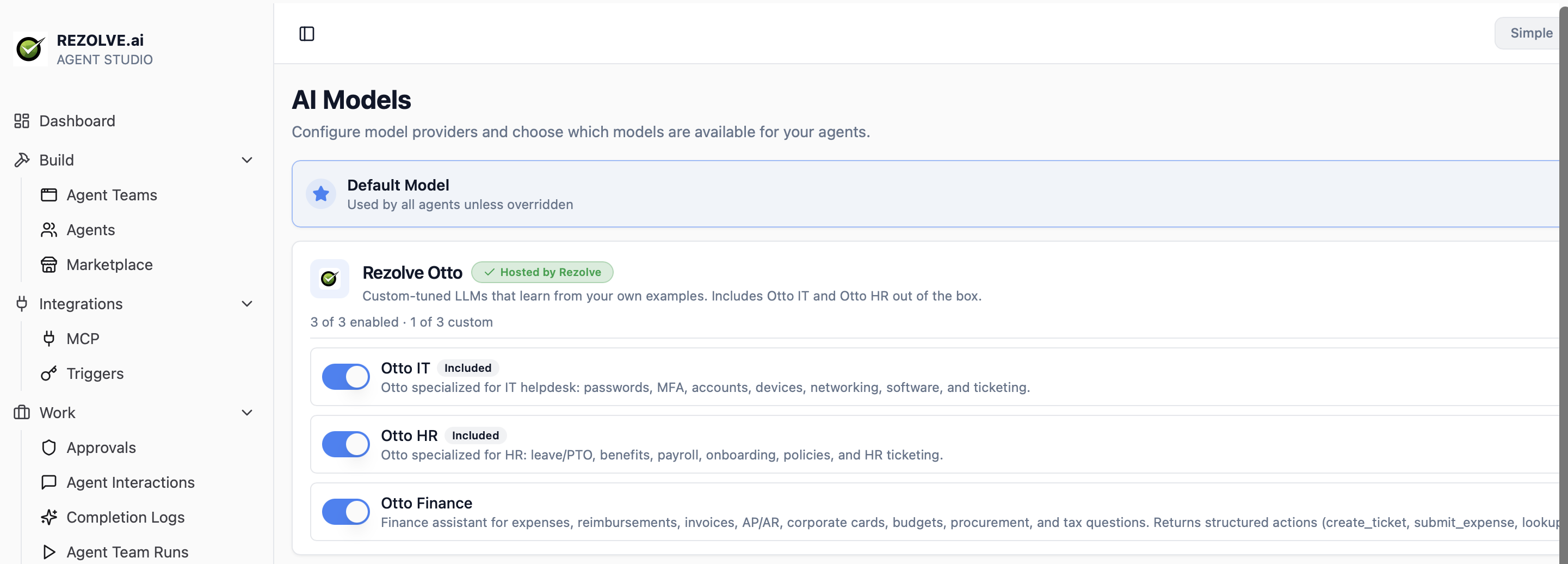Viewport: 1568px width, 564px height.
Task: Click the Completion Logs sparkle icon
Action: (49, 517)
